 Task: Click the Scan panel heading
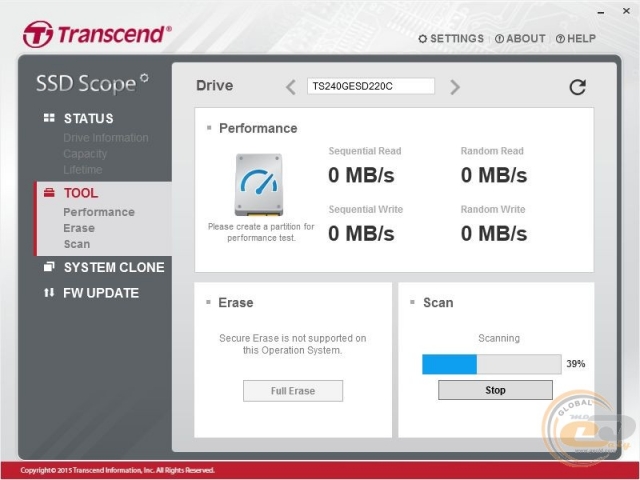[438, 303]
